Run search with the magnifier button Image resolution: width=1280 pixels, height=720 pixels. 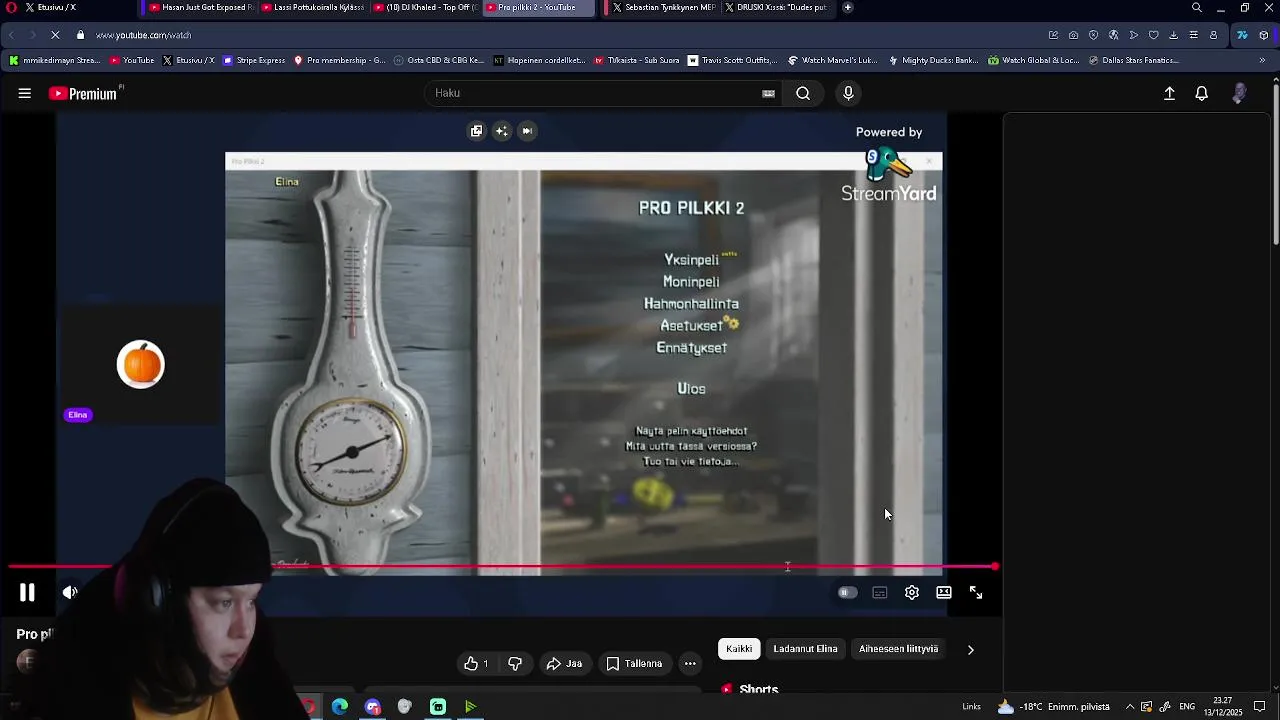pyautogui.click(x=803, y=93)
